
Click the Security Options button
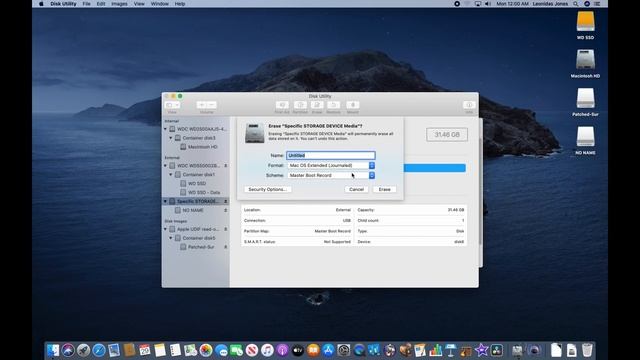pyautogui.click(x=268, y=189)
